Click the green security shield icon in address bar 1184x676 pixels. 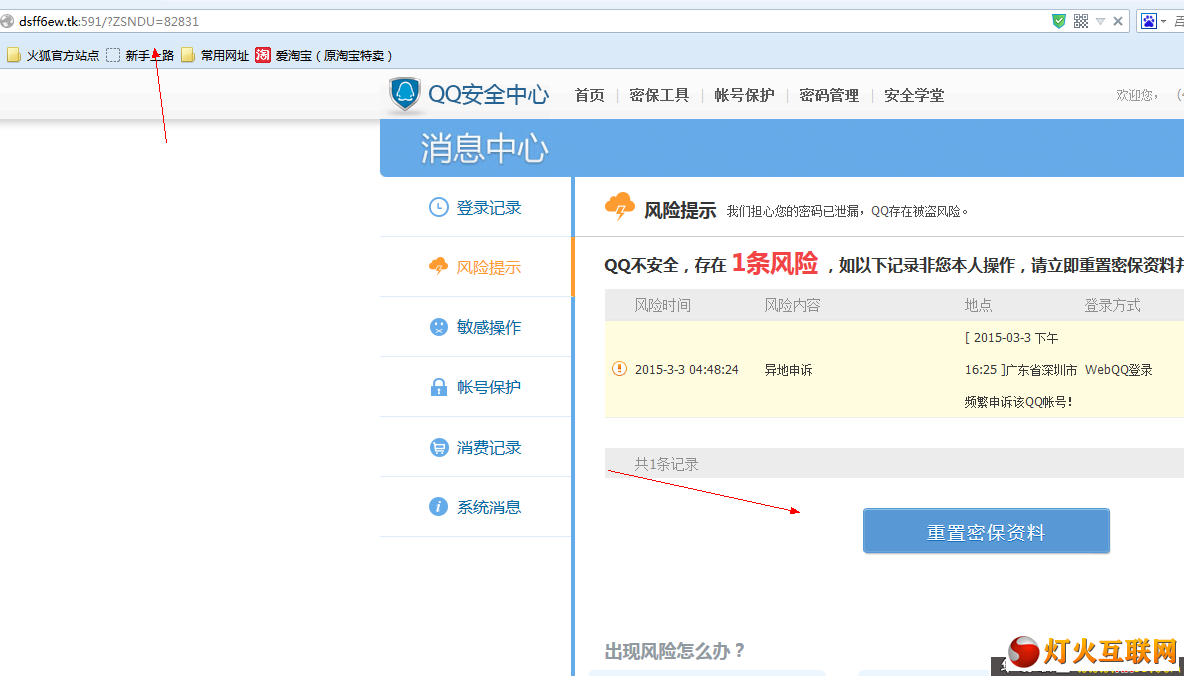coord(1059,21)
